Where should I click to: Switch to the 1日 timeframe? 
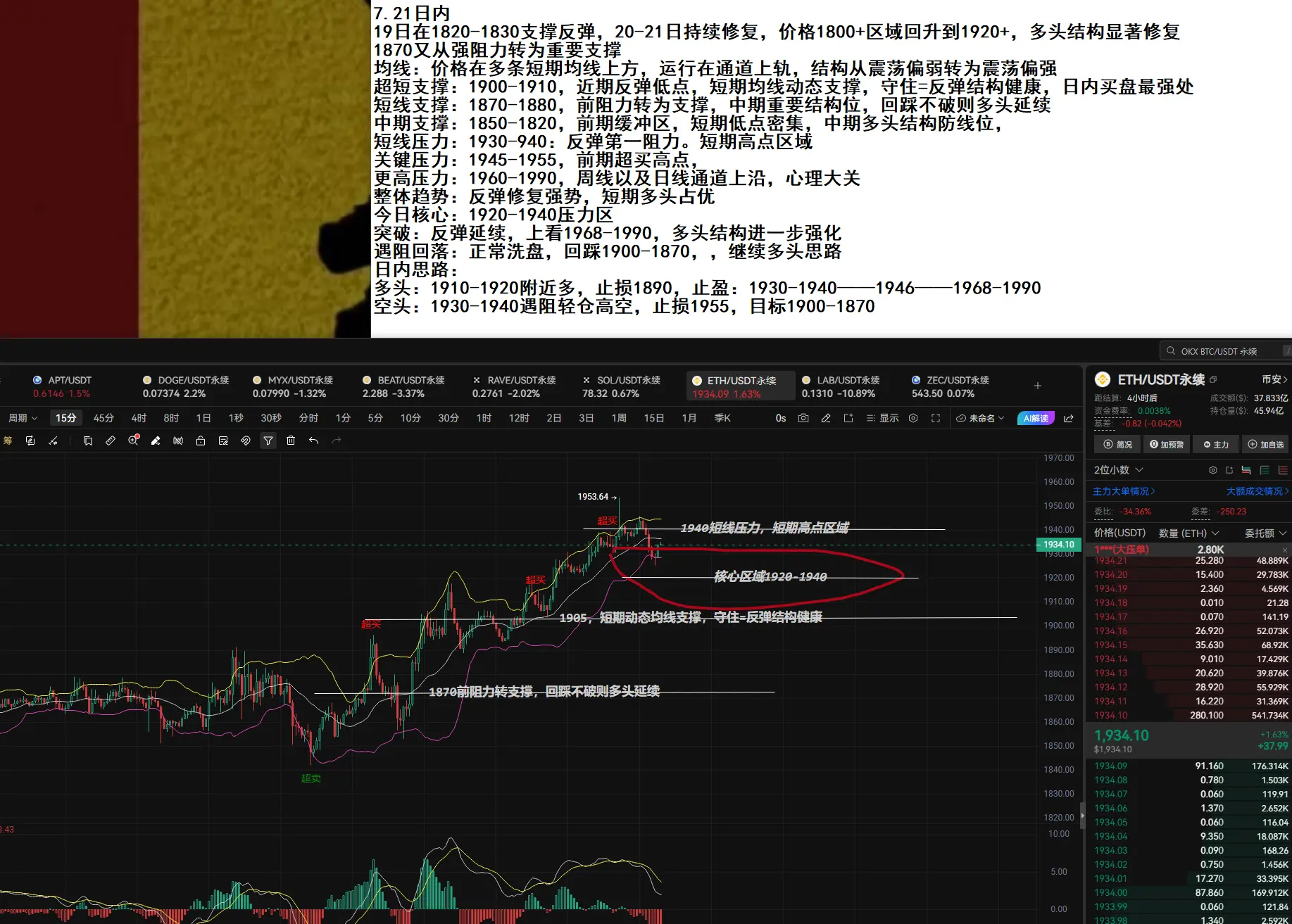tap(203, 418)
